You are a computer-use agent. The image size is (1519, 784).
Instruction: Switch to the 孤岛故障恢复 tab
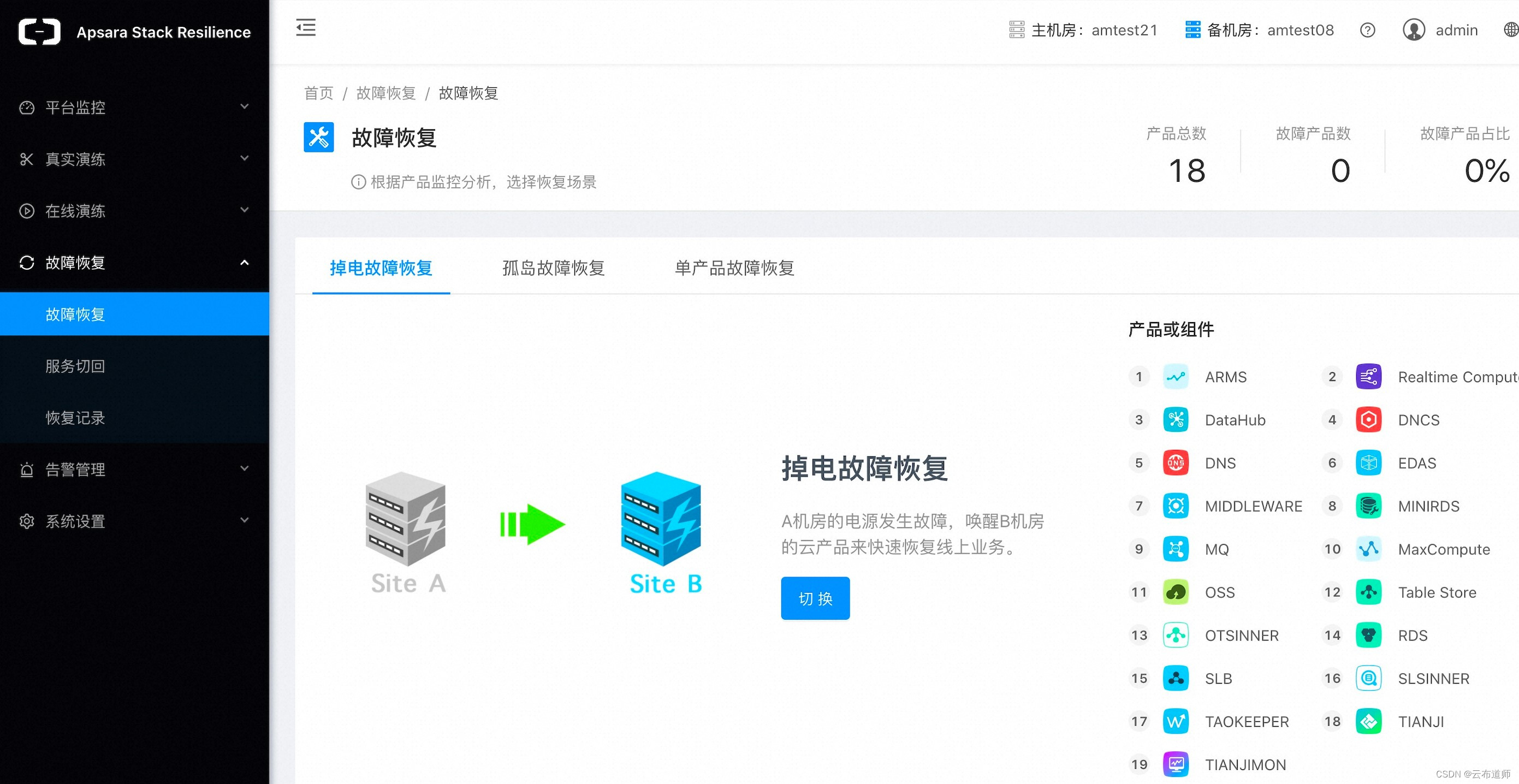(x=553, y=268)
